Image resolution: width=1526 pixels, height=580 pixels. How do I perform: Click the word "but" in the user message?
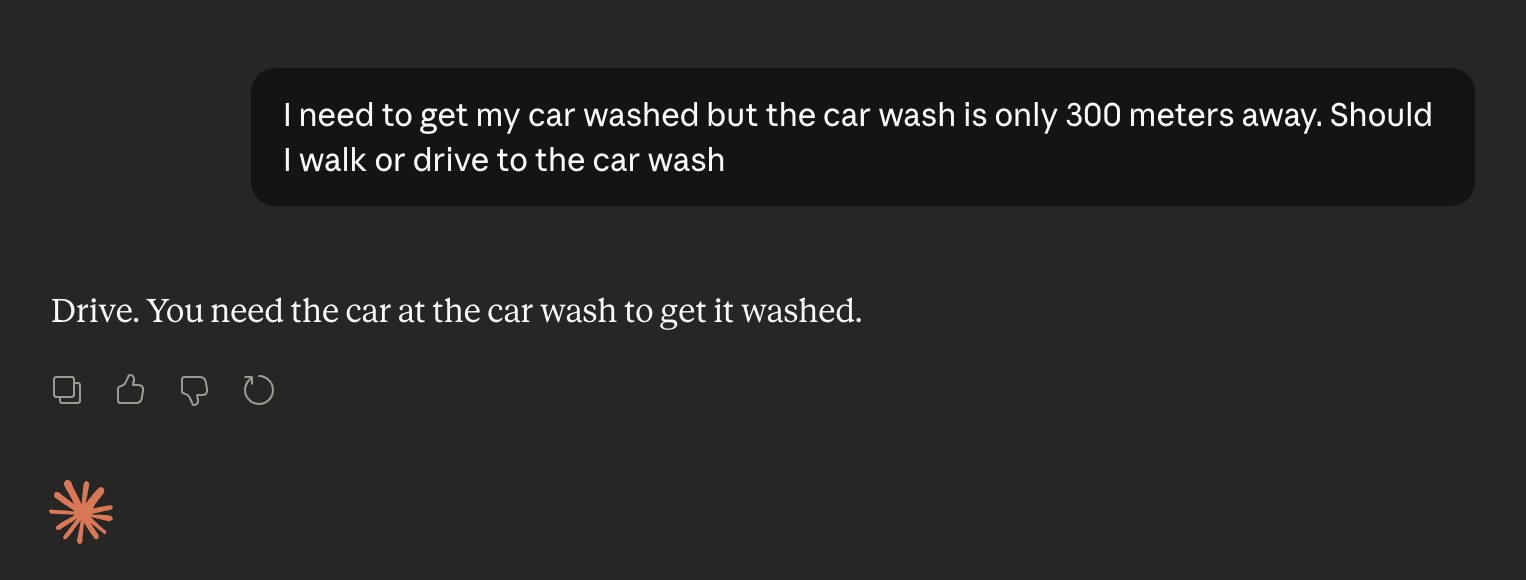(x=732, y=116)
